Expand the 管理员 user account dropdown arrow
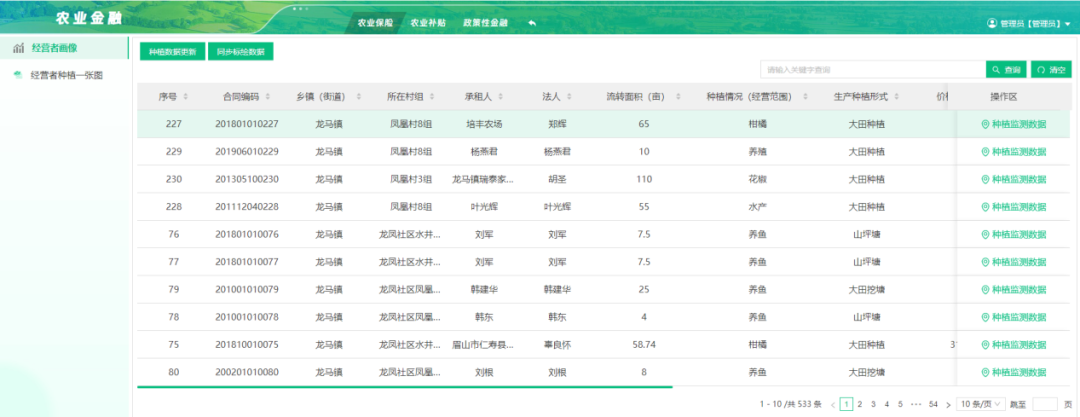 click(1067, 23)
